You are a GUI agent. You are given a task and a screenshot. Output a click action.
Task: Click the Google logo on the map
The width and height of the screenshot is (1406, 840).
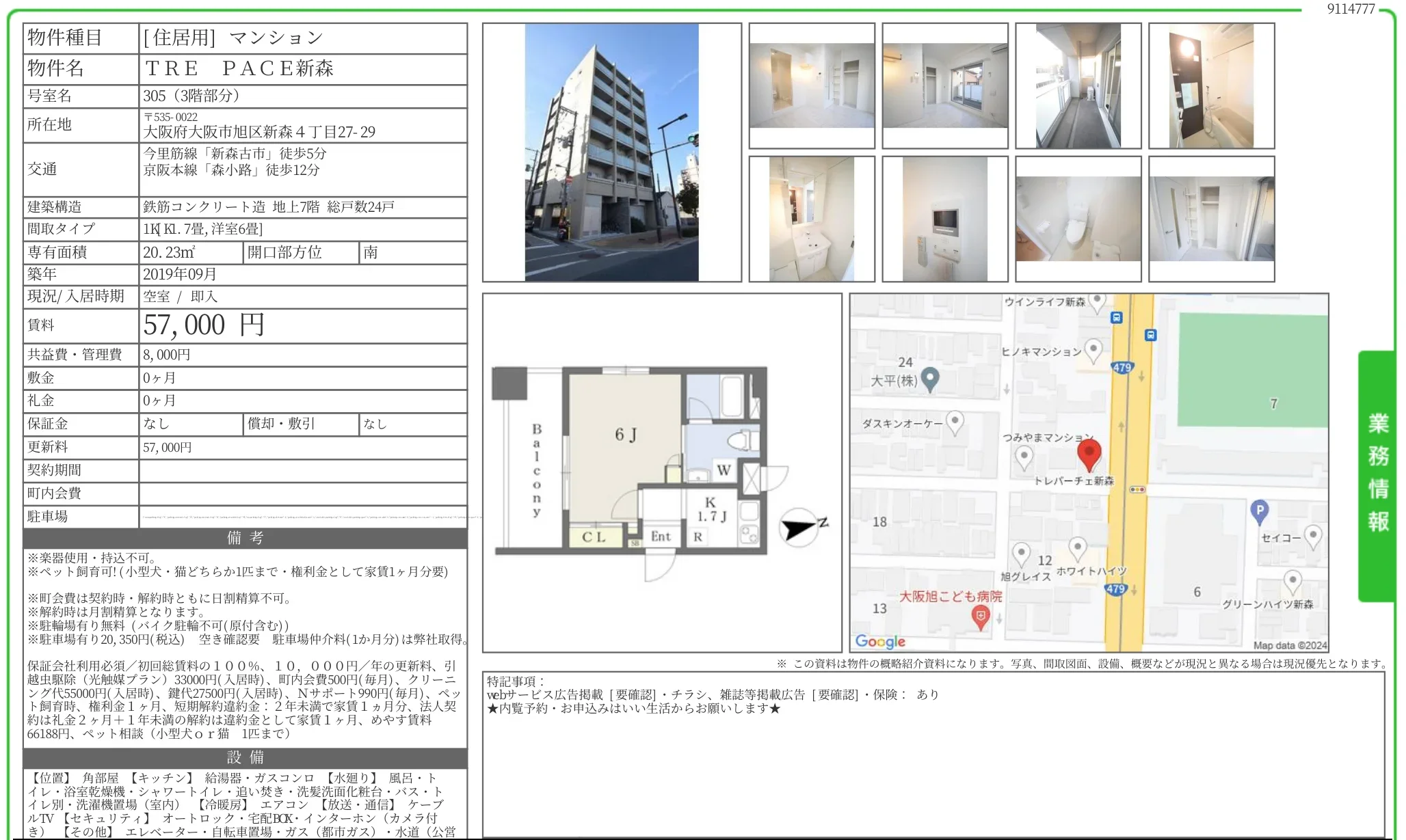tap(880, 641)
